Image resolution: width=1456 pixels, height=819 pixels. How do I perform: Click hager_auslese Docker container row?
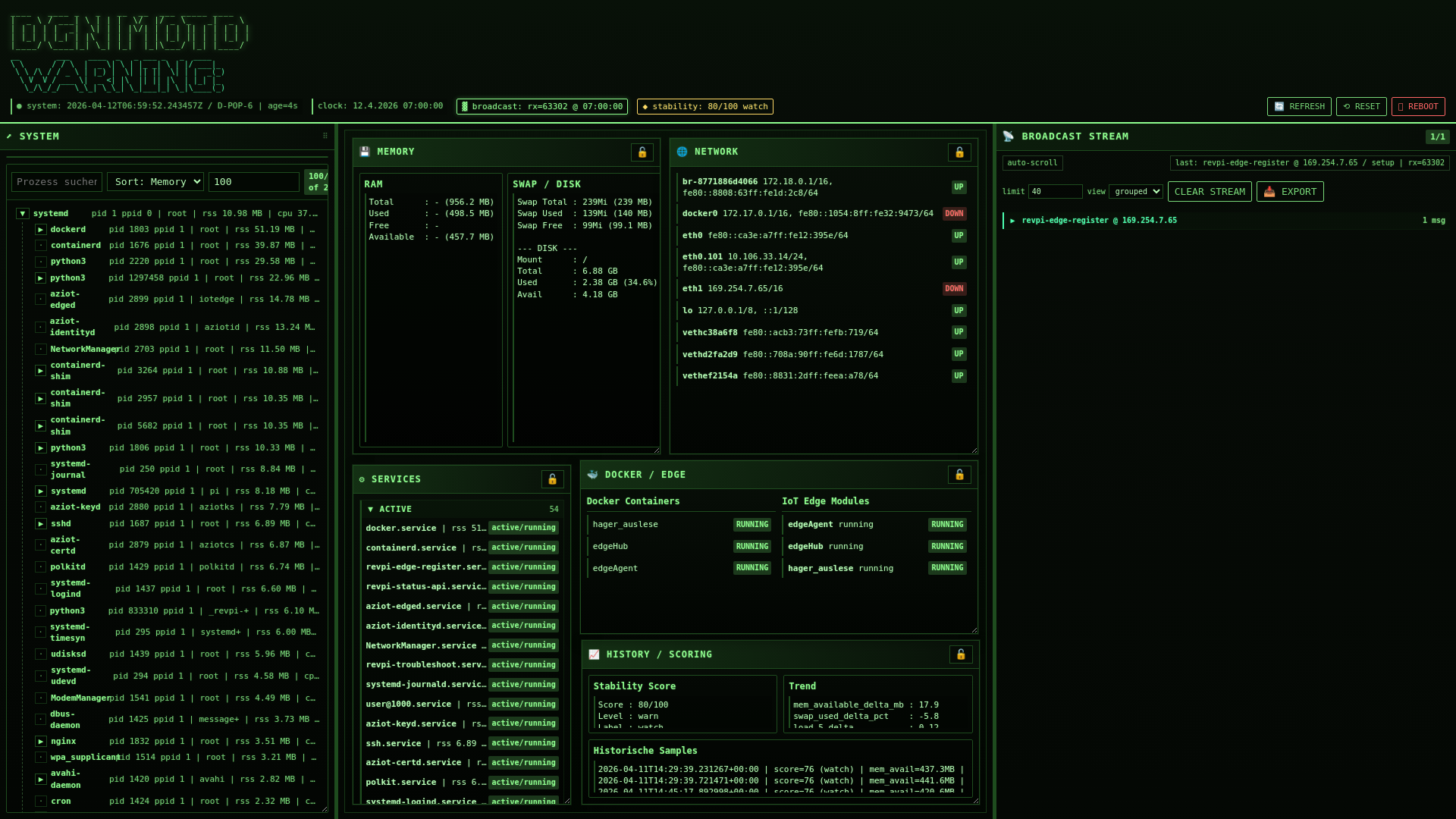coord(680,525)
